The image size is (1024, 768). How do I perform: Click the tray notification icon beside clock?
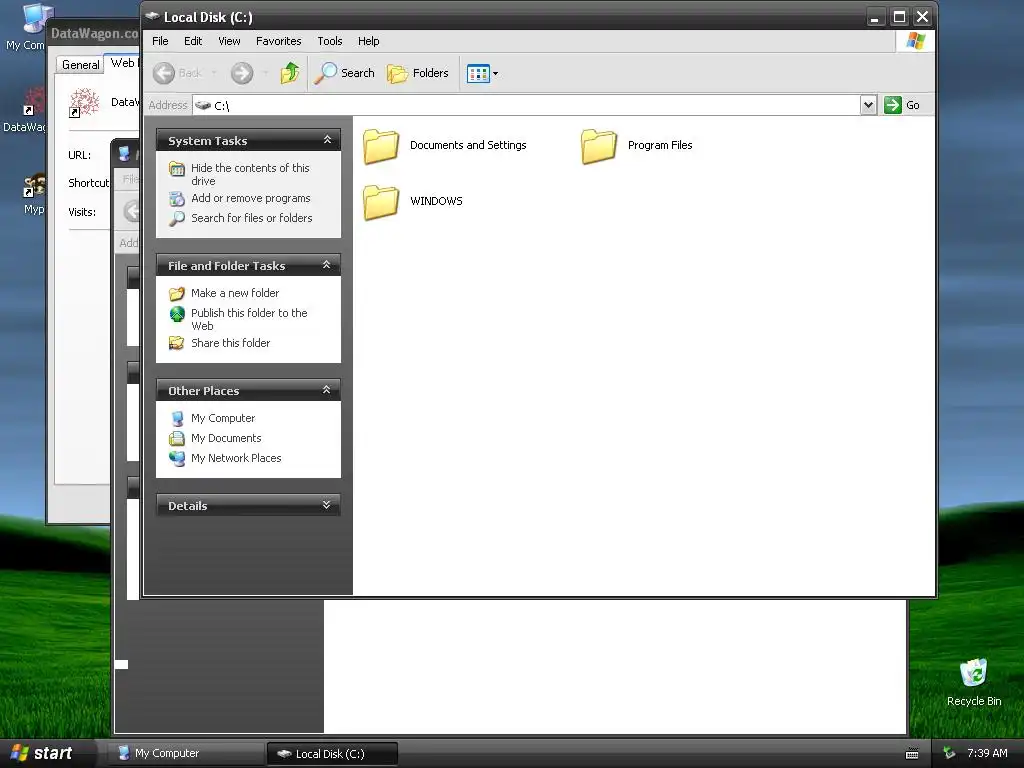pyautogui.click(x=950, y=753)
